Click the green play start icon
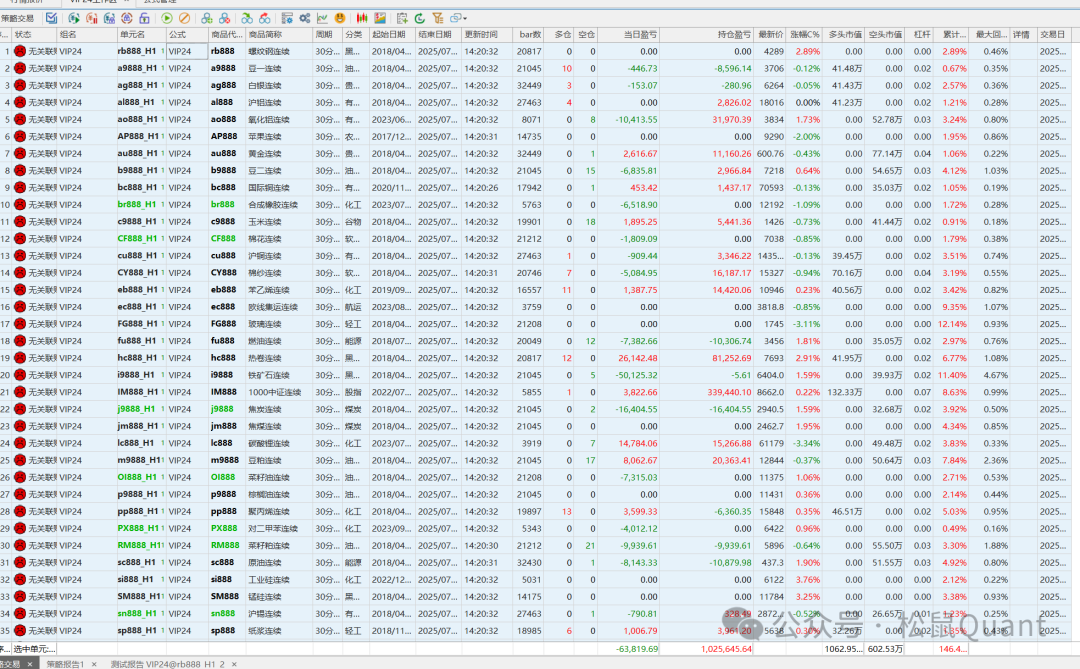 167,18
